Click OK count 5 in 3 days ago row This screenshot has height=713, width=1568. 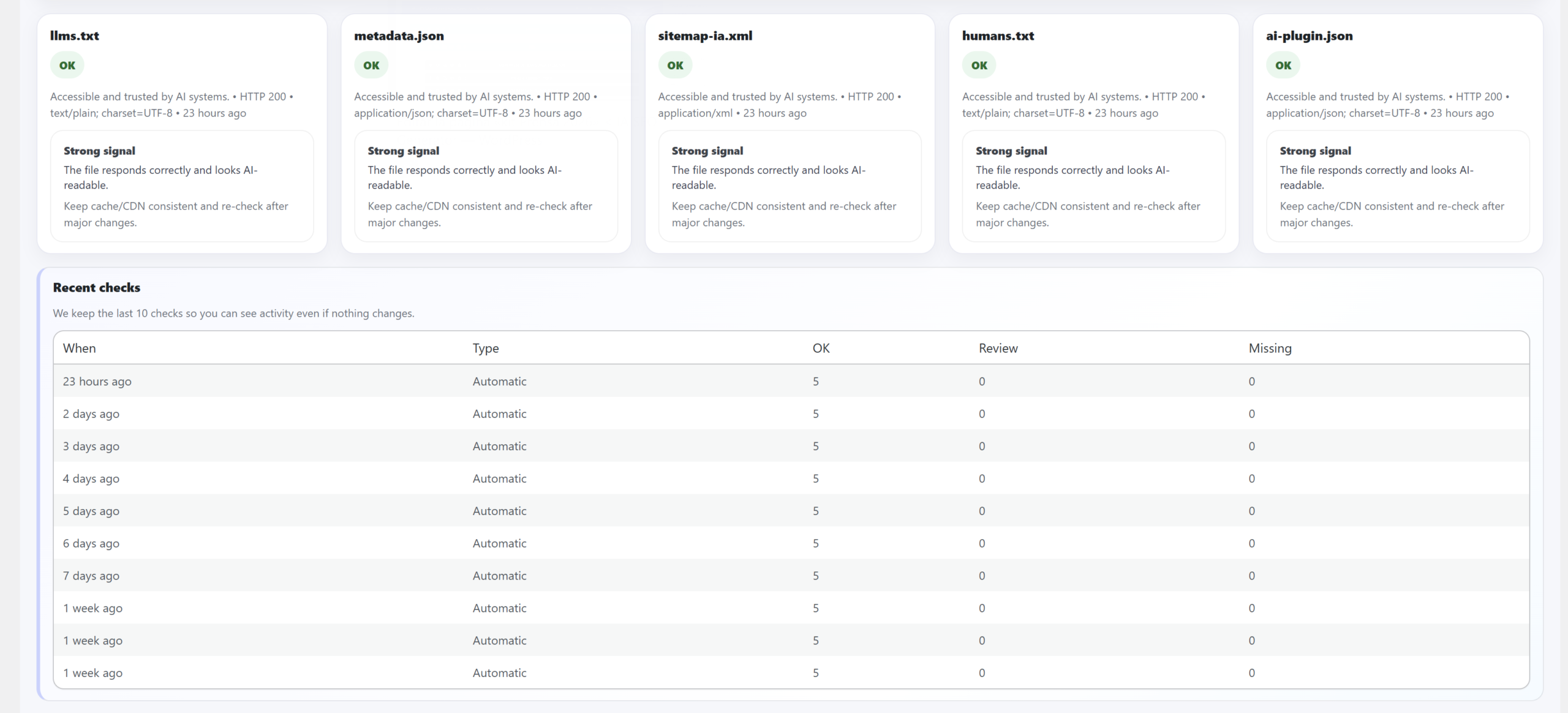816,447
